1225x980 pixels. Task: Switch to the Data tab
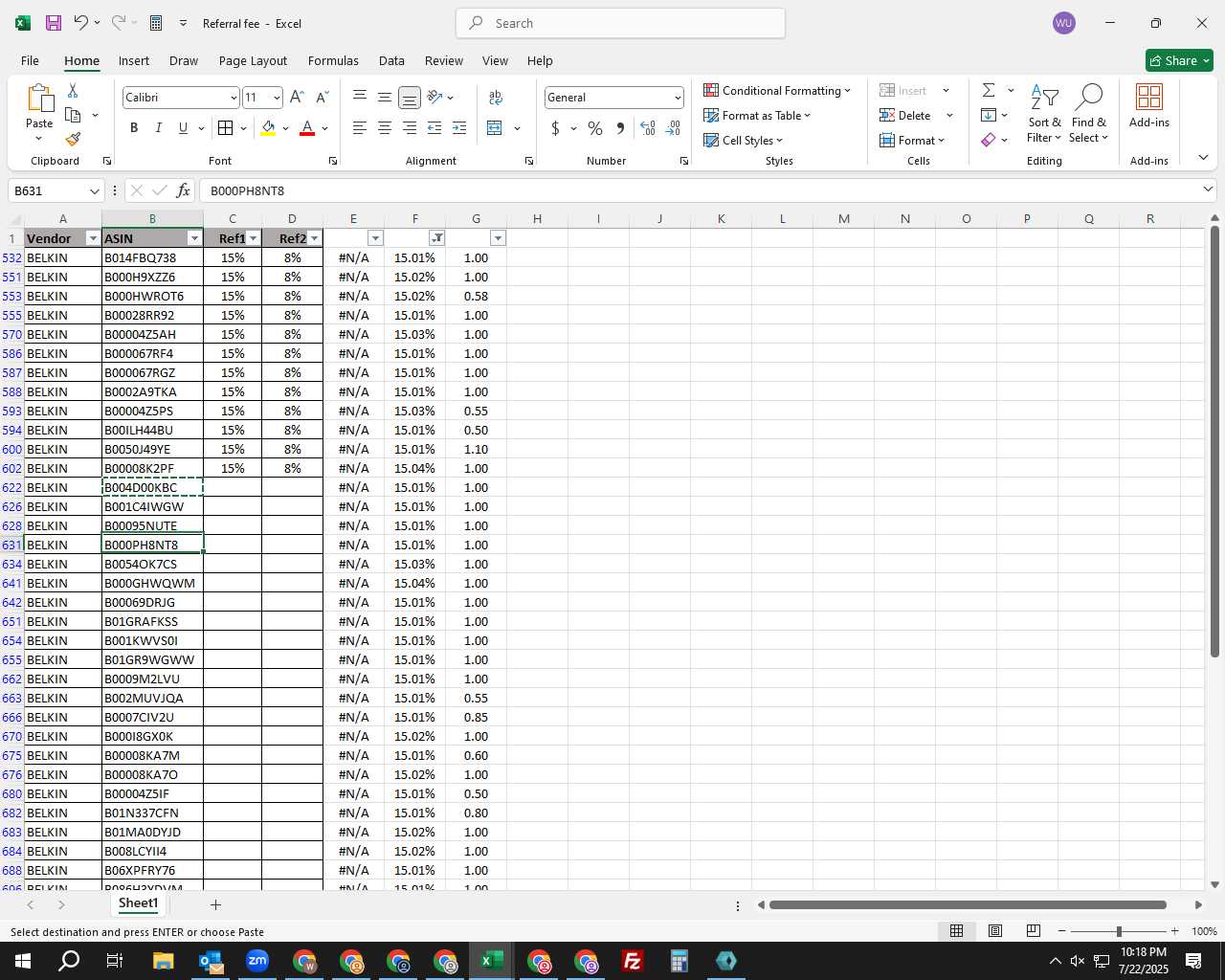click(391, 60)
